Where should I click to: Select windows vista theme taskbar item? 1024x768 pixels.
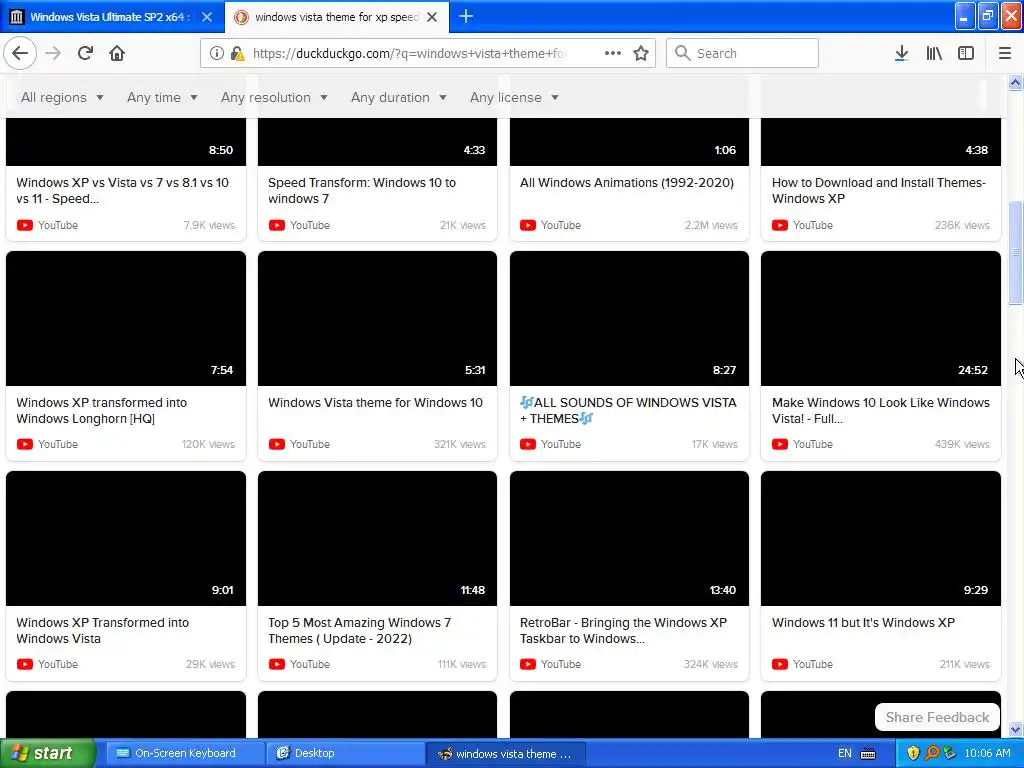506,753
